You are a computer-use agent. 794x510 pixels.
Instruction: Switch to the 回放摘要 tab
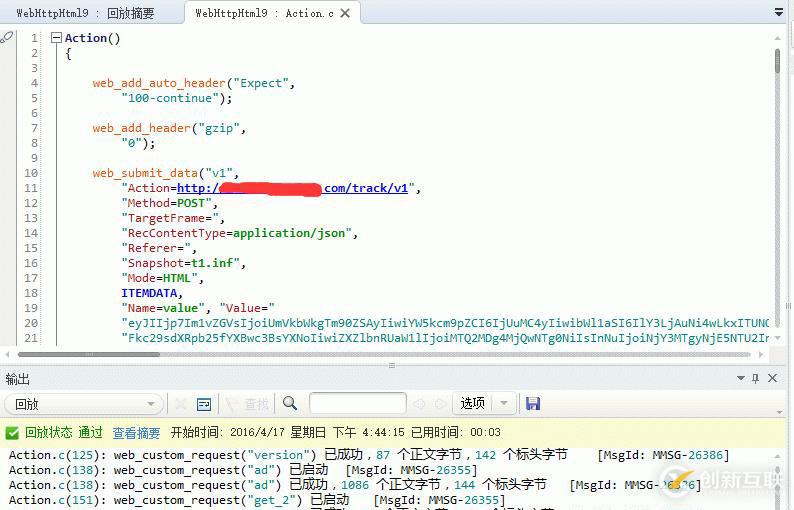coord(85,13)
